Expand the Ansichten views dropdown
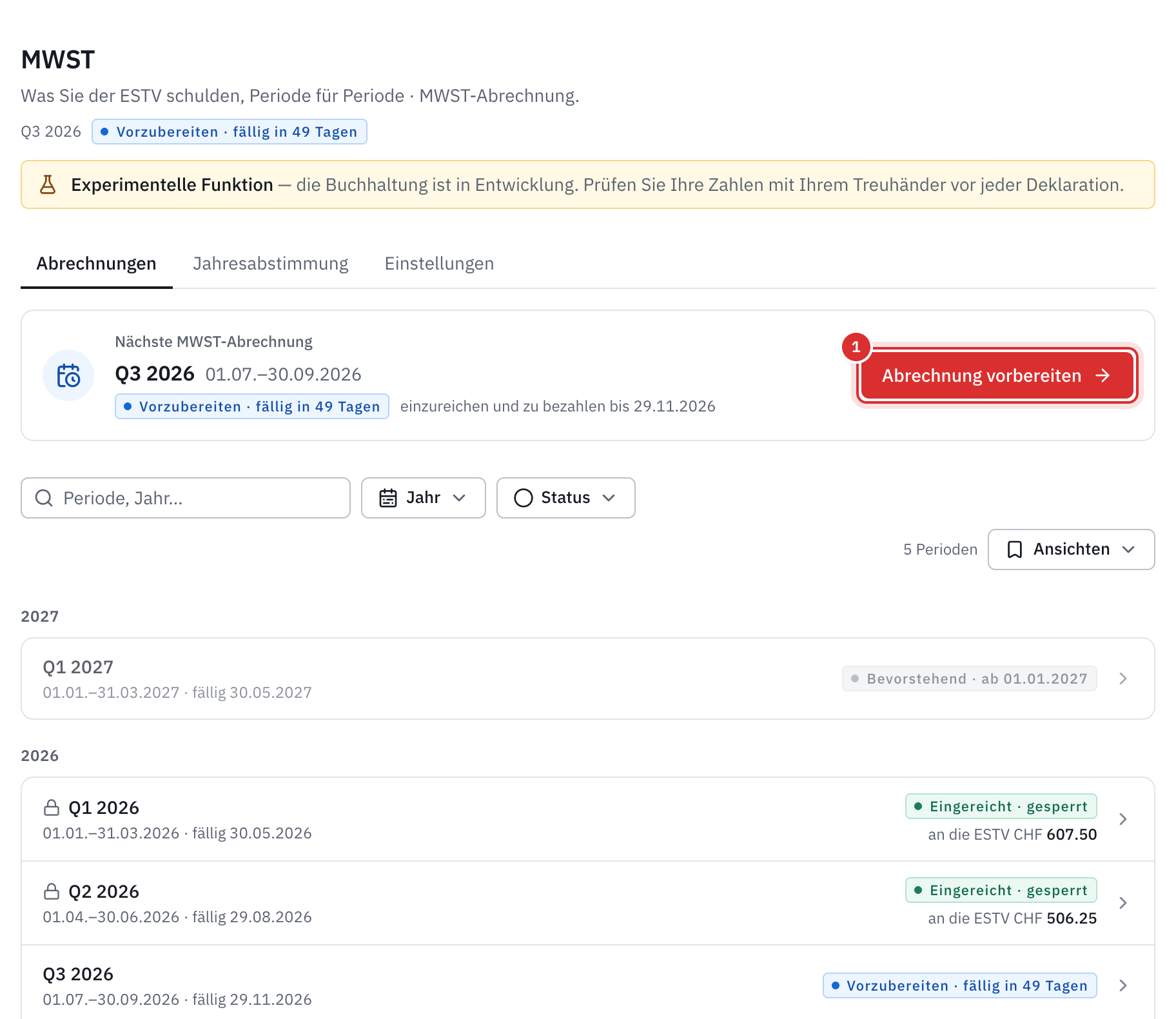The image size is (1176, 1019). pos(1071,549)
